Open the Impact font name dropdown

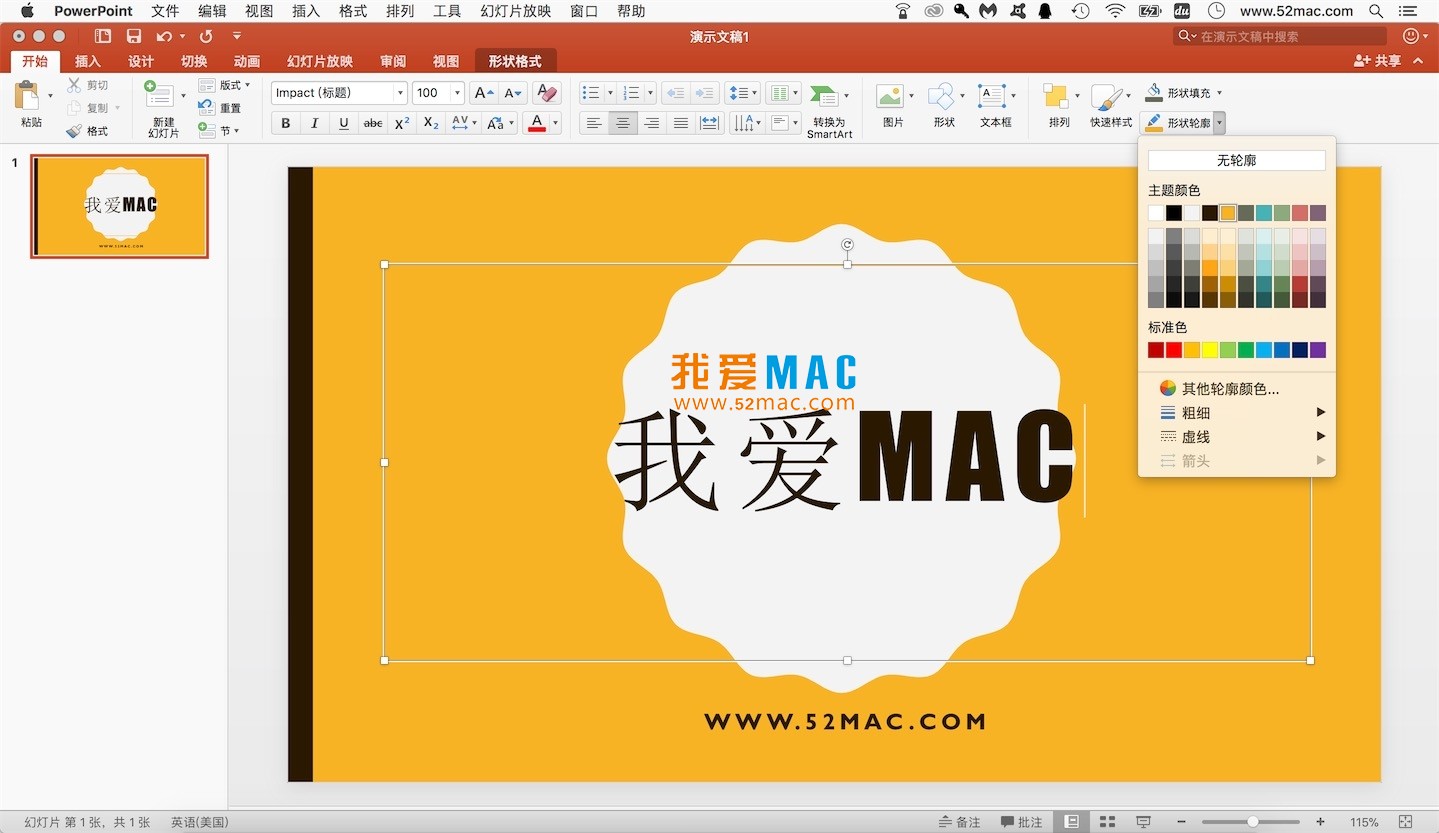coord(400,93)
